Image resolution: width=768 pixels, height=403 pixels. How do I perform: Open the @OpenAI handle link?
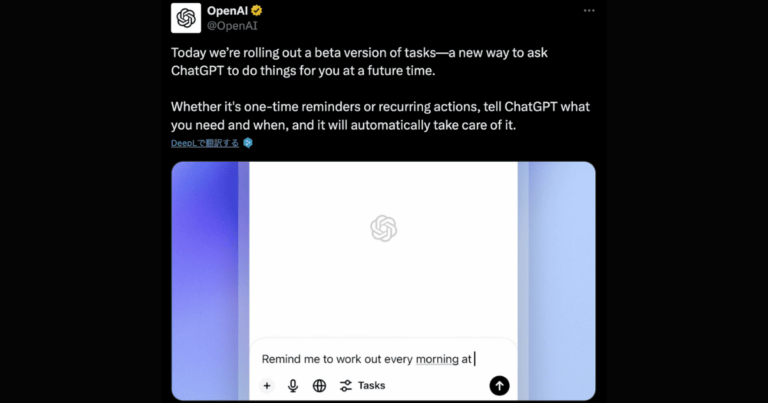pos(231,26)
